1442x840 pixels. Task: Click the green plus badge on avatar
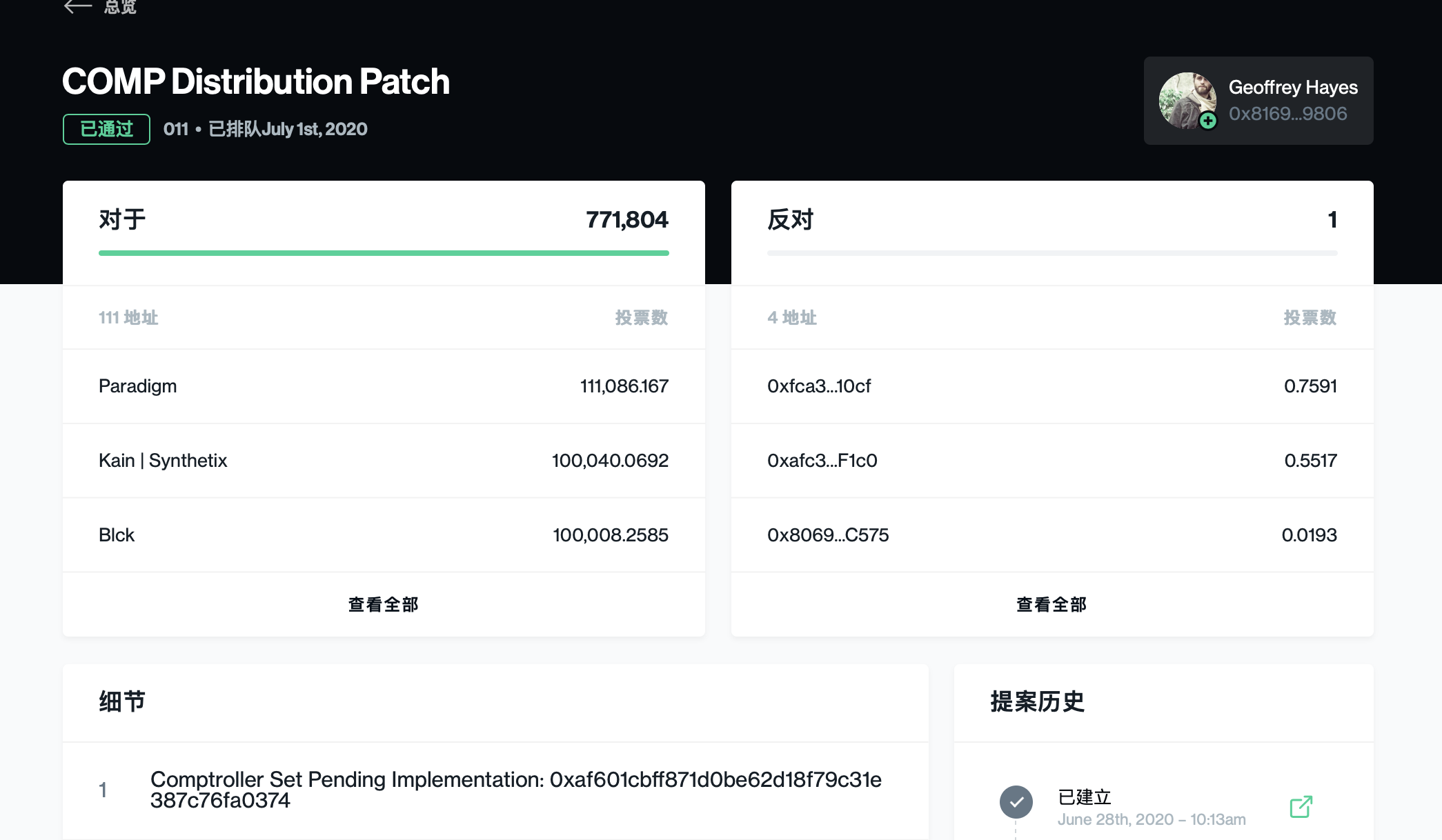(x=1207, y=121)
